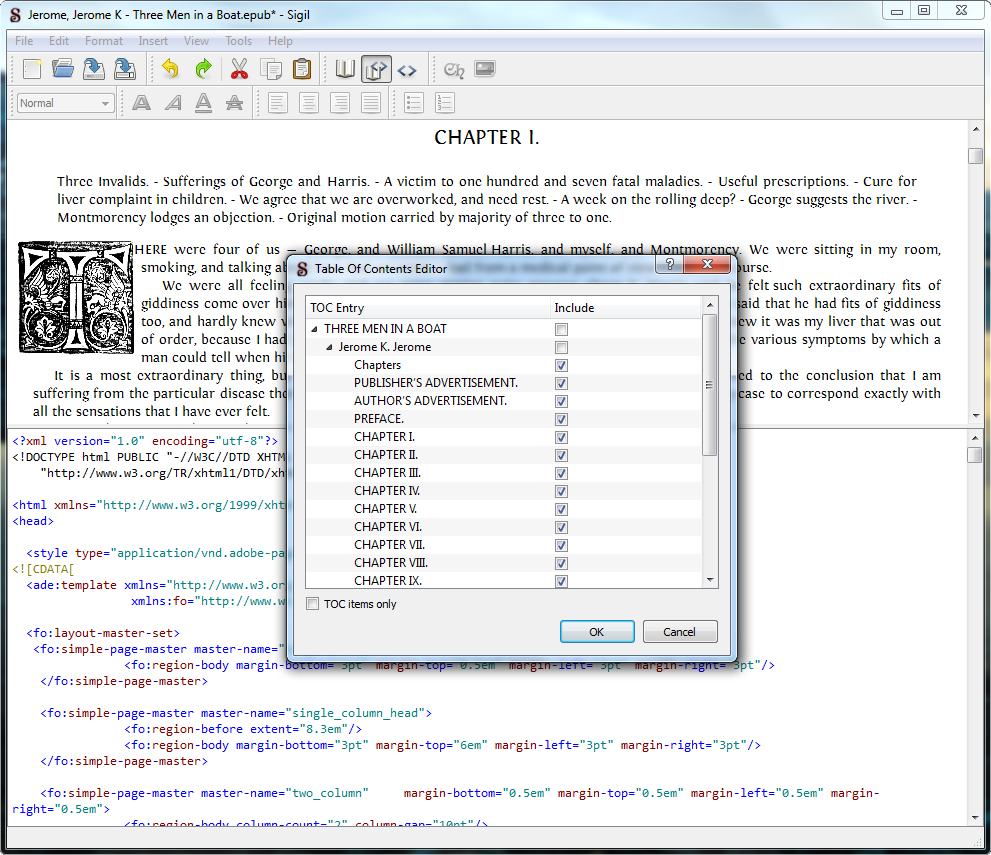Check Include box for THREE MEN IN A BOAT

coord(561,329)
